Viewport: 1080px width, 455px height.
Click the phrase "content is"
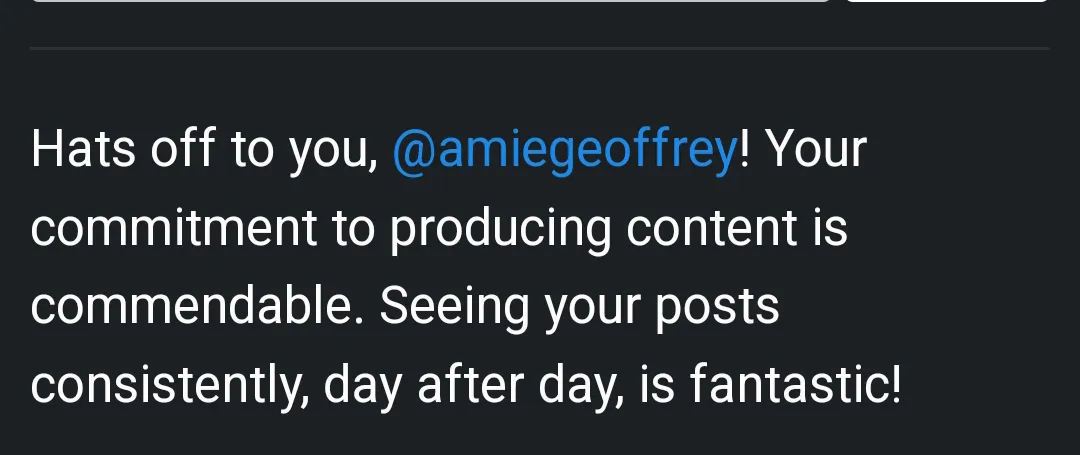pos(736,229)
